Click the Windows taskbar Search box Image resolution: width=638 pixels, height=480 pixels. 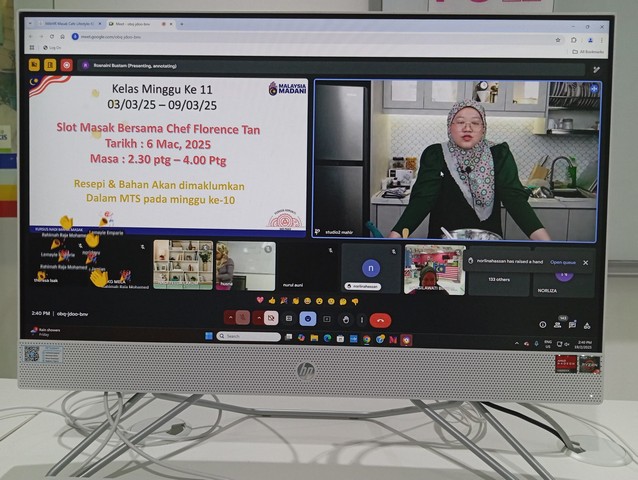click(x=250, y=337)
